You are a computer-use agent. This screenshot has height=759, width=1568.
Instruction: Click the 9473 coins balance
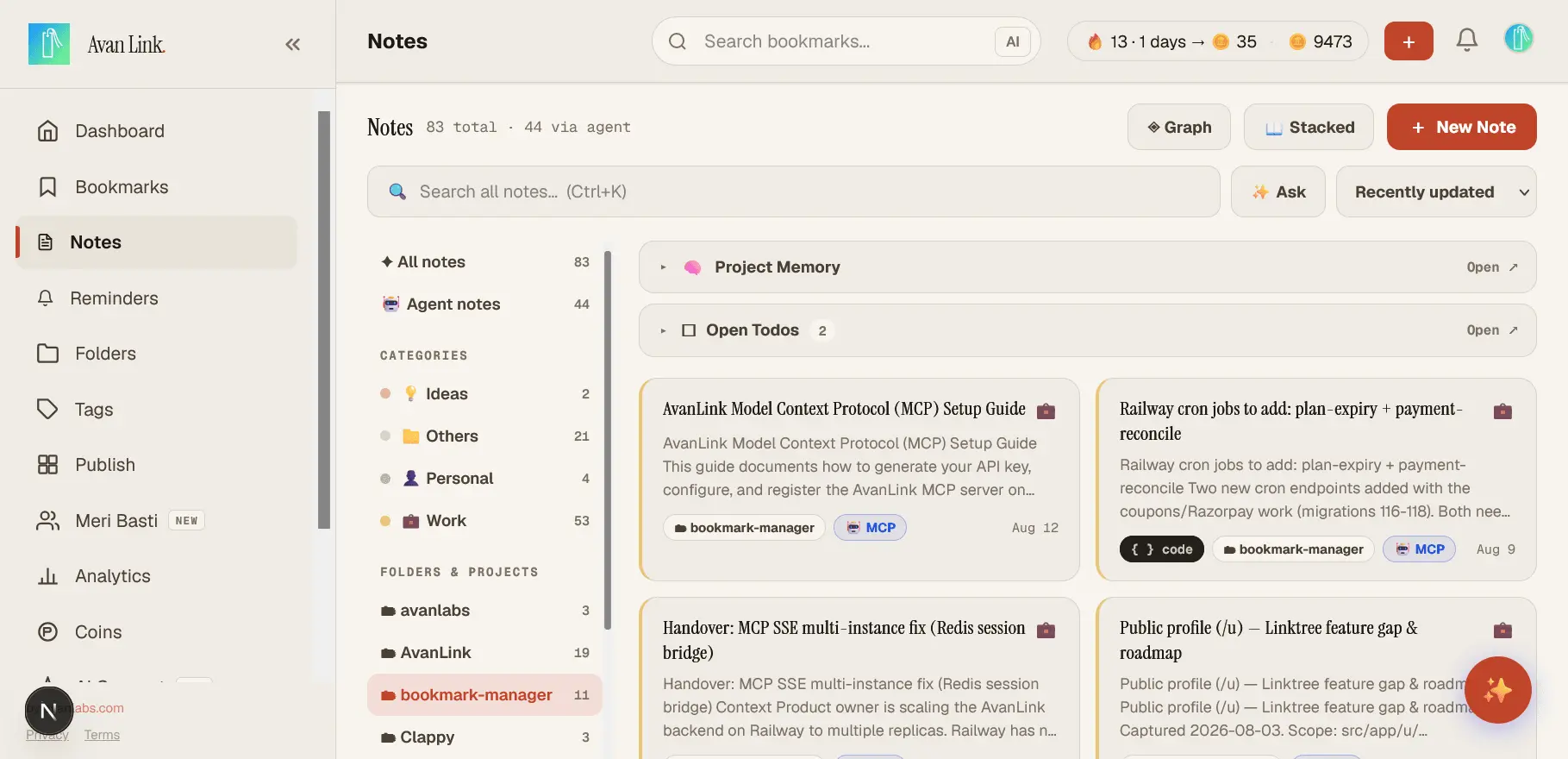(x=1321, y=41)
